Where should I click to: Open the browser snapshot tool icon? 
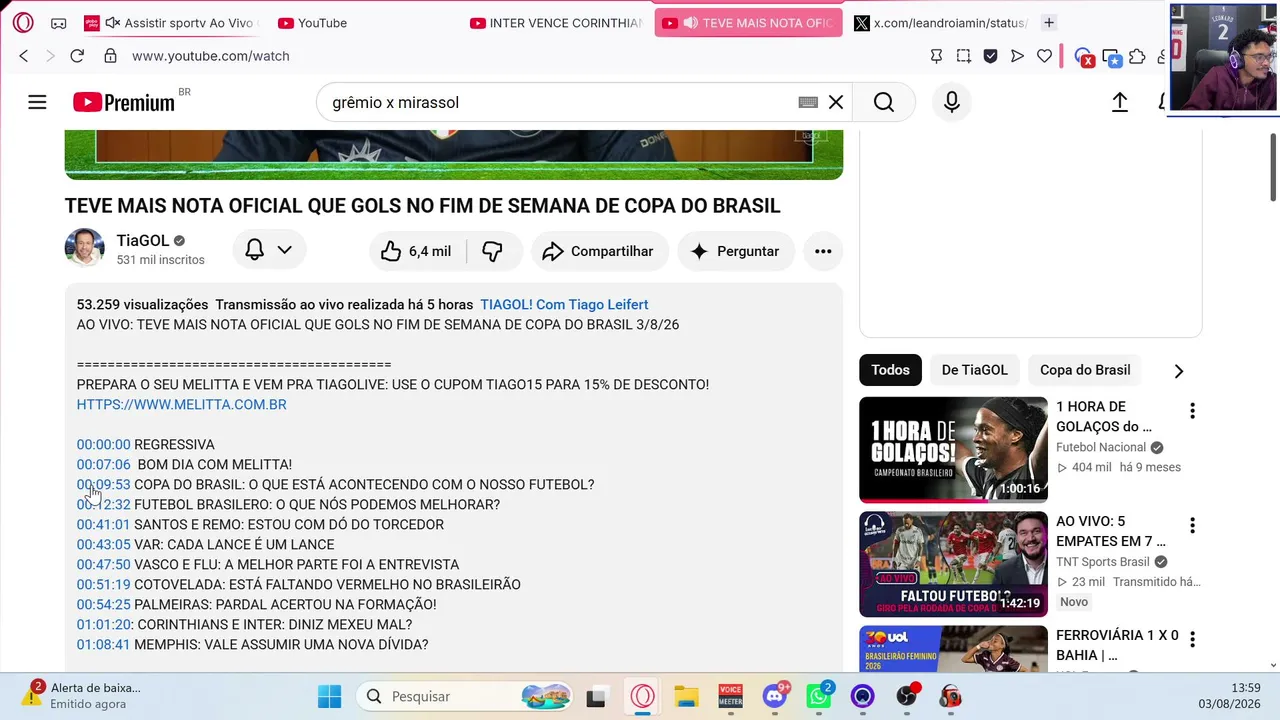[x=963, y=56]
